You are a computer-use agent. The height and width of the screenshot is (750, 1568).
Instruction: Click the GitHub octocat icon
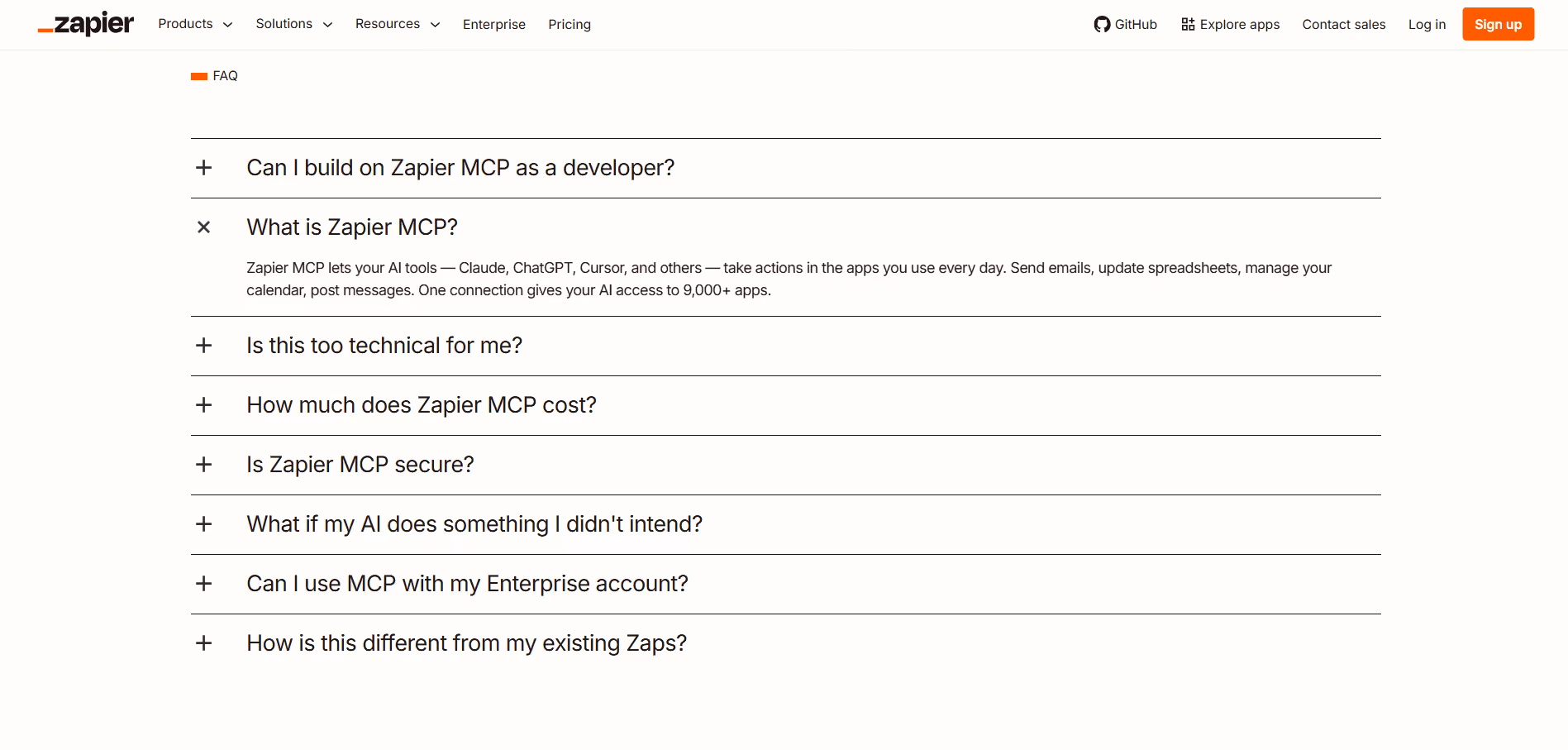tap(1102, 24)
